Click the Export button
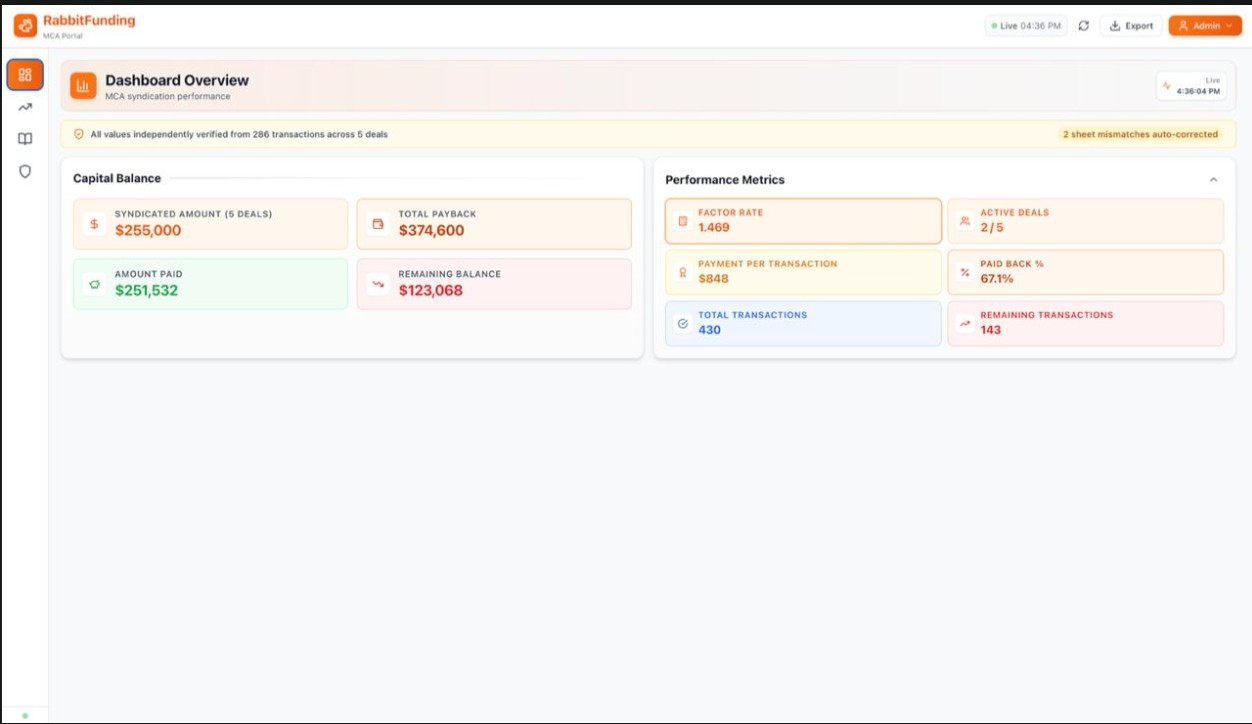Viewport: 1252px width, 724px height. [1131, 26]
